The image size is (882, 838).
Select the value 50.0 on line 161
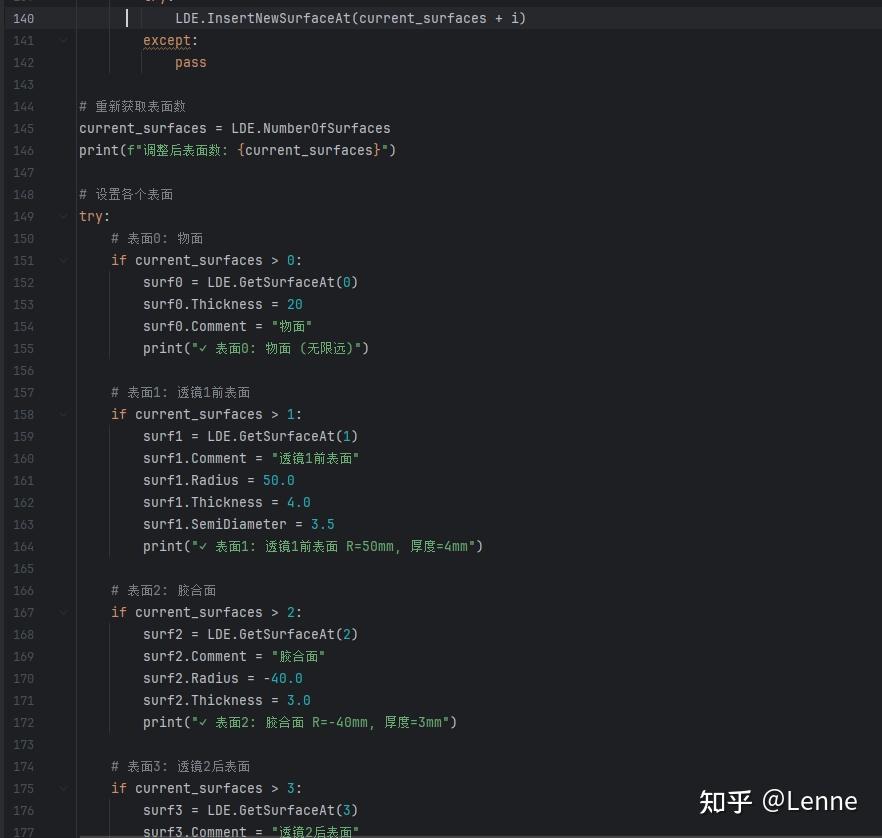(x=278, y=480)
